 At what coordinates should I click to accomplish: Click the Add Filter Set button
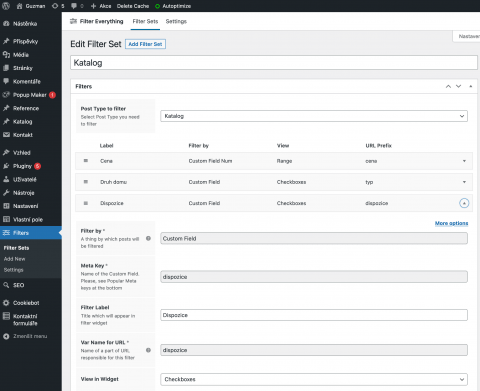[145, 44]
